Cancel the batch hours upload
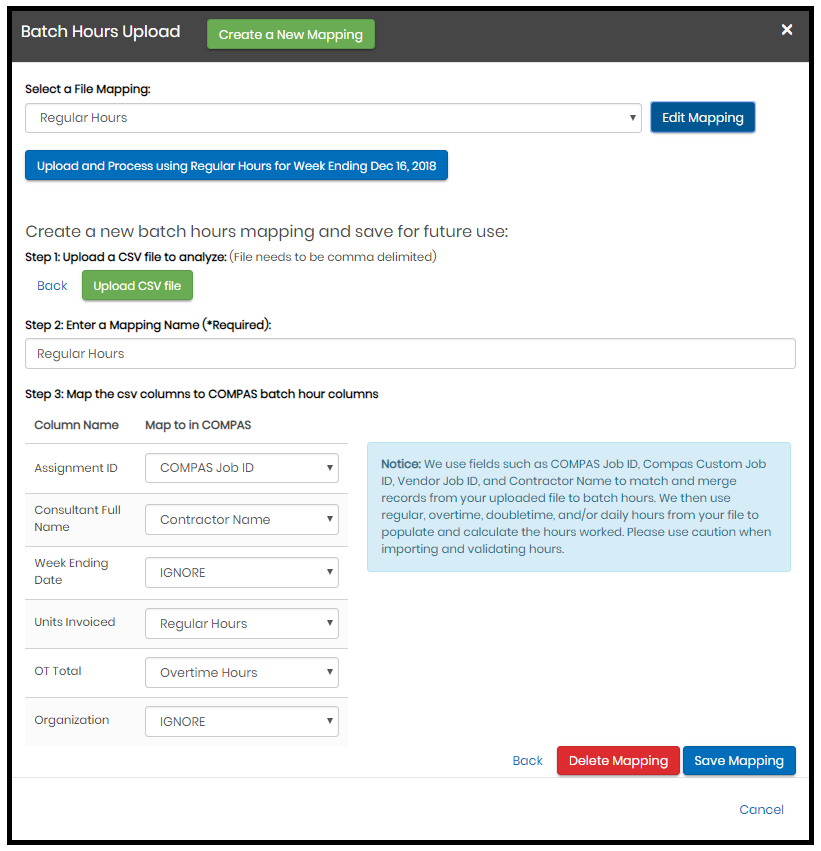The height and width of the screenshot is (851, 821). tap(761, 810)
